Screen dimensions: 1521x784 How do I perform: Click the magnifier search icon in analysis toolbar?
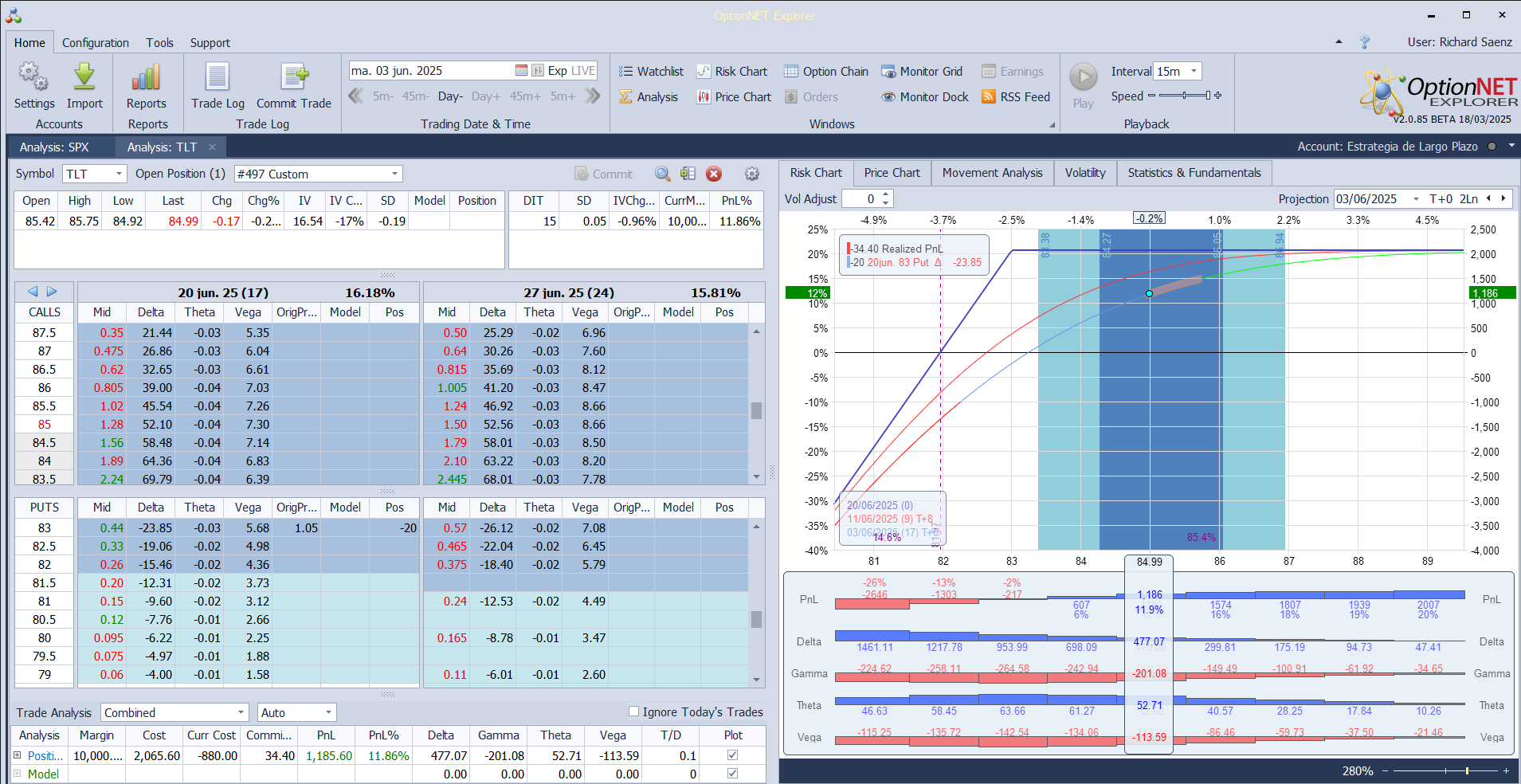click(662, 174)
